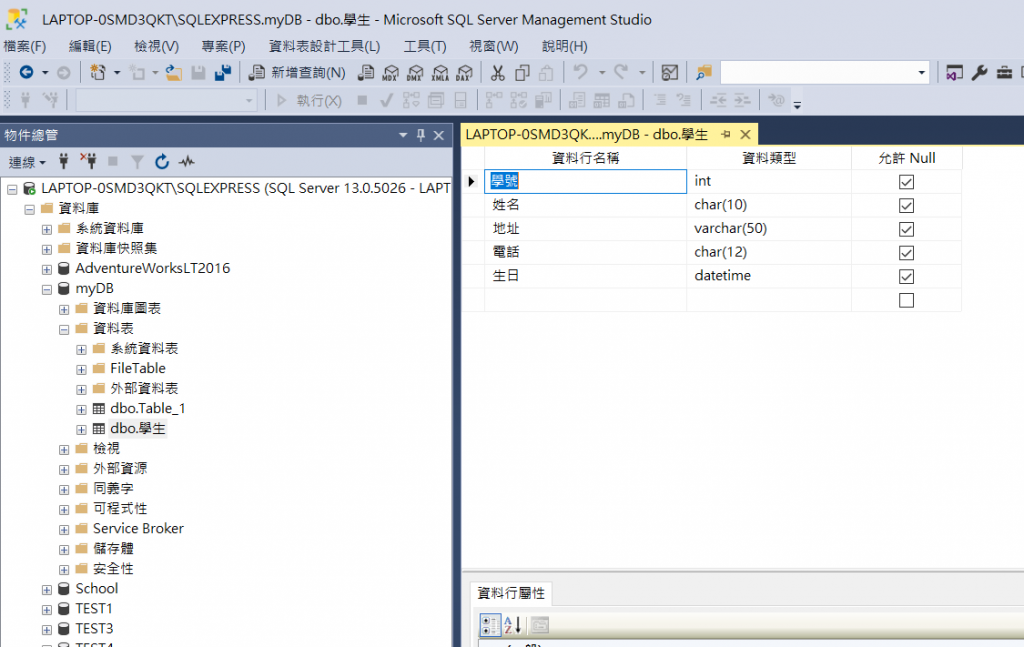Open dropdown arrow beside Navigate Backward
This screenshot has width=1024, height=647.
pyautogui.click(x=45, y=72)
